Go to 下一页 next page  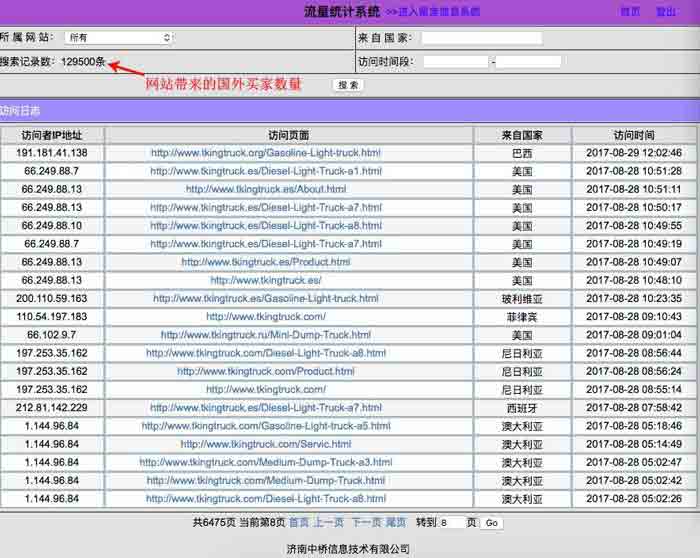365,522
